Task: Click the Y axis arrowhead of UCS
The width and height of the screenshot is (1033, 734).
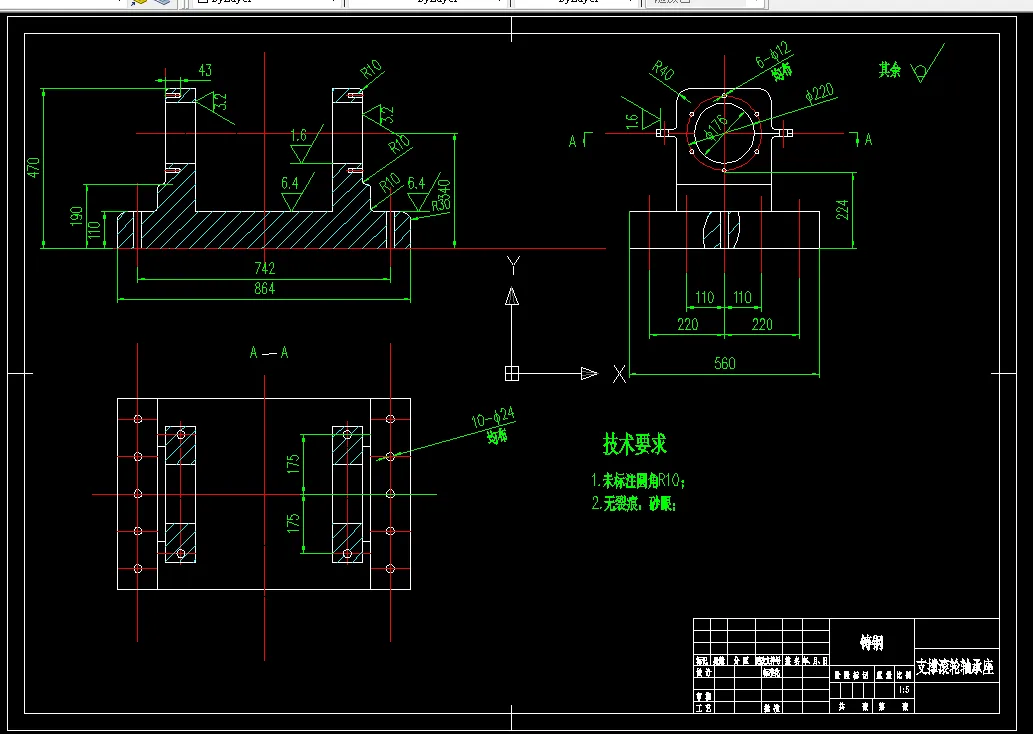Action: pos(512,296)
